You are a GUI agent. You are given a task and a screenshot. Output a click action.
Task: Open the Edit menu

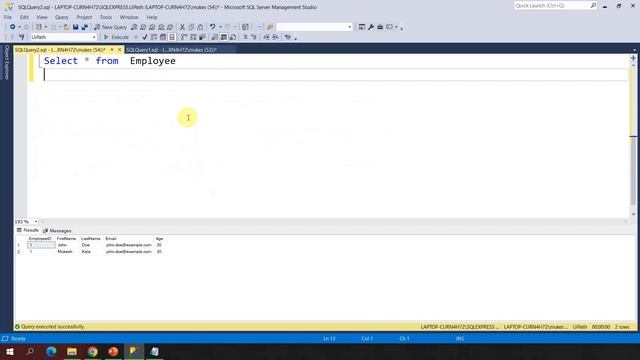(x=24, y=17)
